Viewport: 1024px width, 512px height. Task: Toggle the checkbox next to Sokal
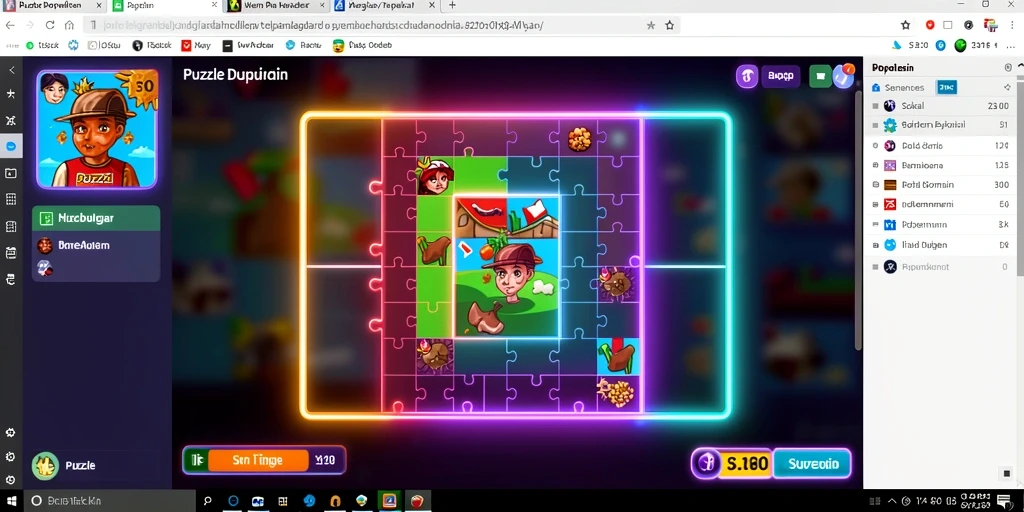pos(876,106)
